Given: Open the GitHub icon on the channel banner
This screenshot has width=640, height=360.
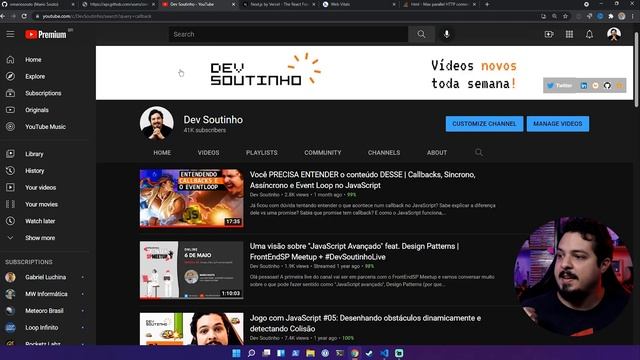Looking at the screenshot, I should (x=607, y=86).
